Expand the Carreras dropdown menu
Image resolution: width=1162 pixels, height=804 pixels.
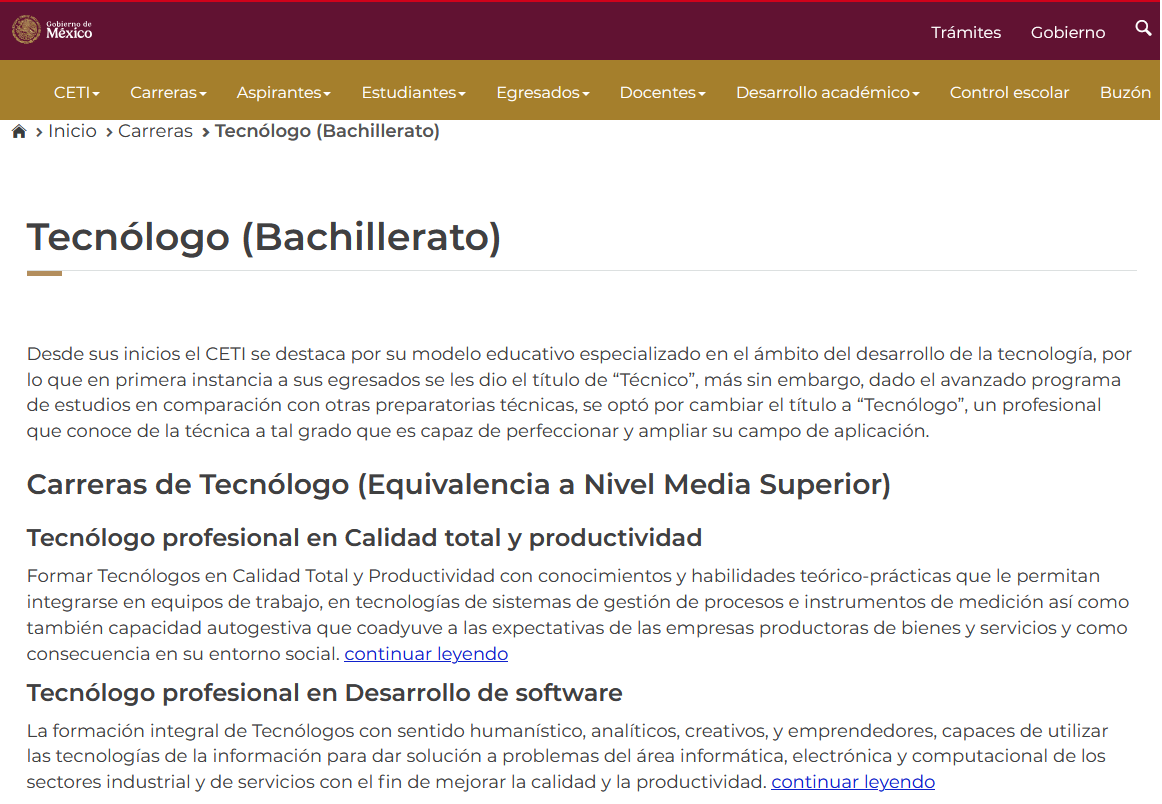coord(168,93)
